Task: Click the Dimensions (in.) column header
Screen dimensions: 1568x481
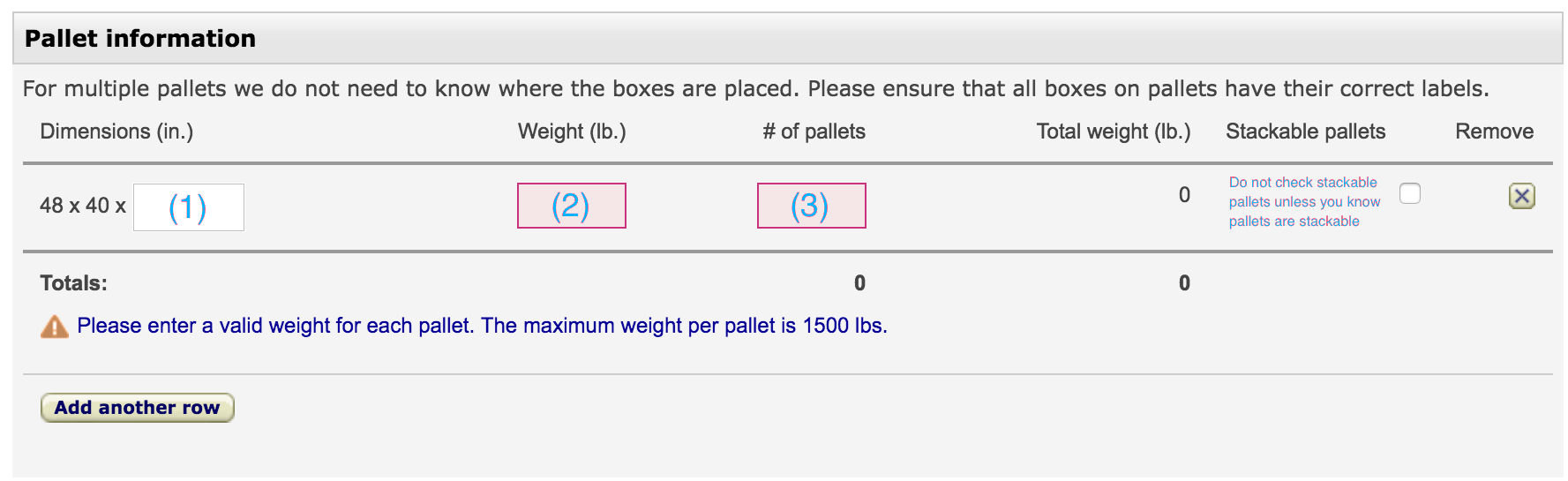Action: click(x=116, y=132)
